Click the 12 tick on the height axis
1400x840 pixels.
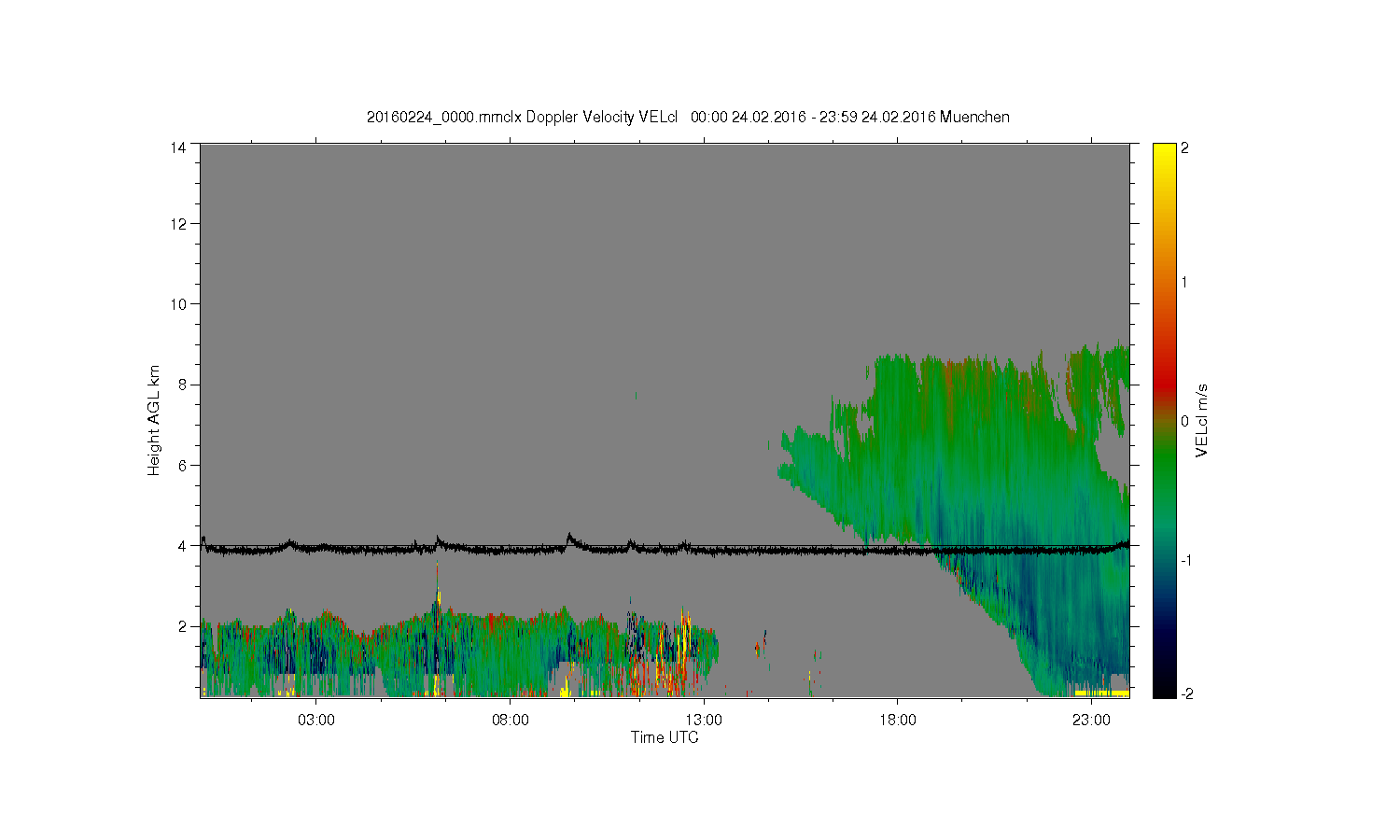177,224
